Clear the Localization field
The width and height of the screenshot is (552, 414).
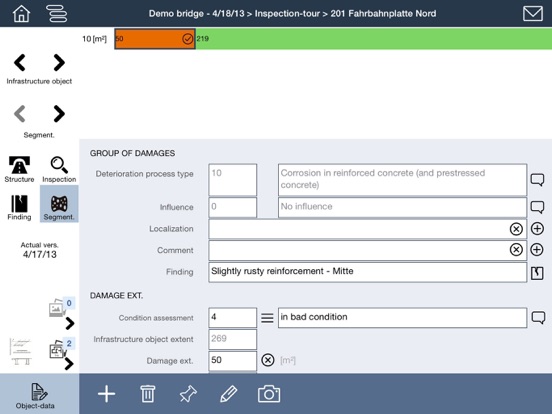(516, 229)
